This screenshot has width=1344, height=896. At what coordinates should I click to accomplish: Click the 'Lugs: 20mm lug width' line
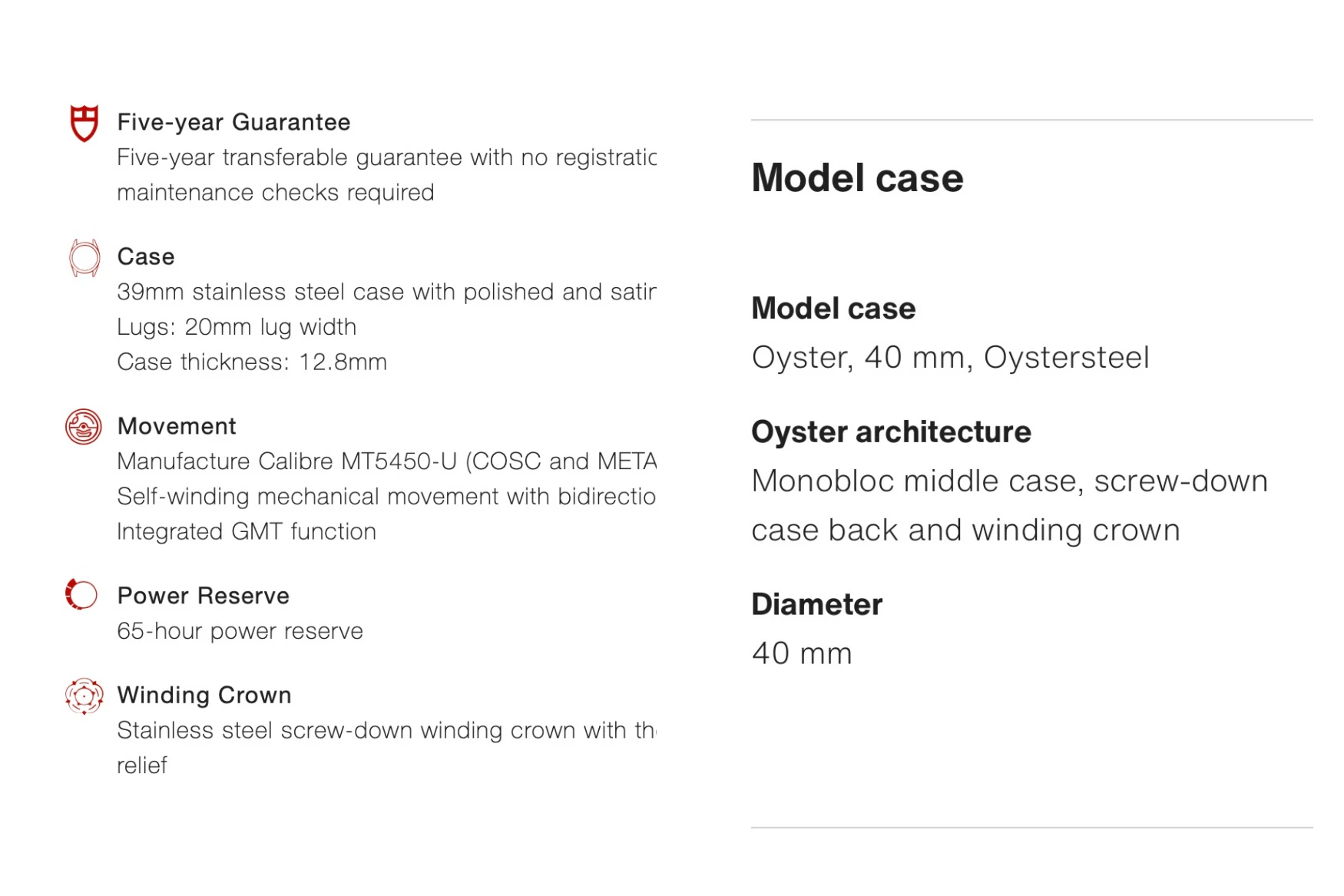pyautogui.click(x=237, y=327)
